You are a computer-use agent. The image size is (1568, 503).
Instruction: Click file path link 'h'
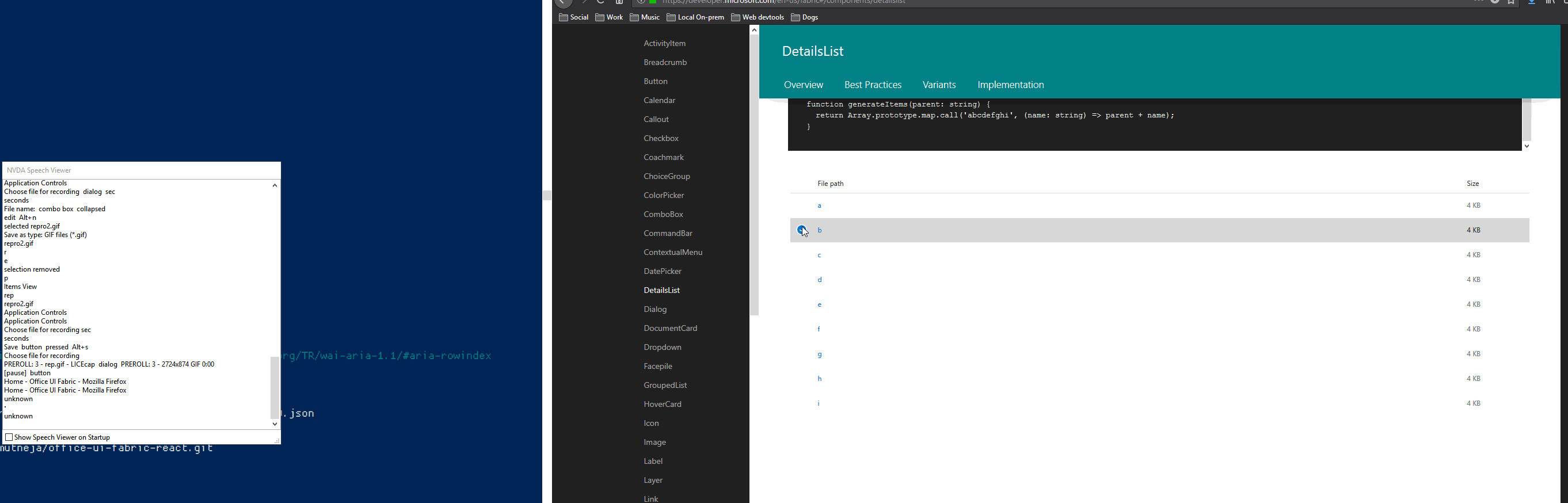click(819, 378)
